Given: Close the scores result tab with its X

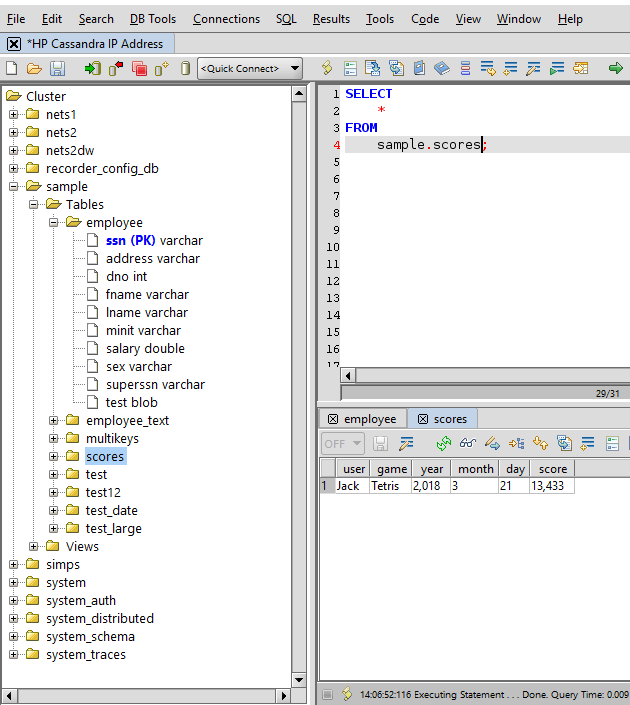Looking at the screenshot, I should click(423, 419).
